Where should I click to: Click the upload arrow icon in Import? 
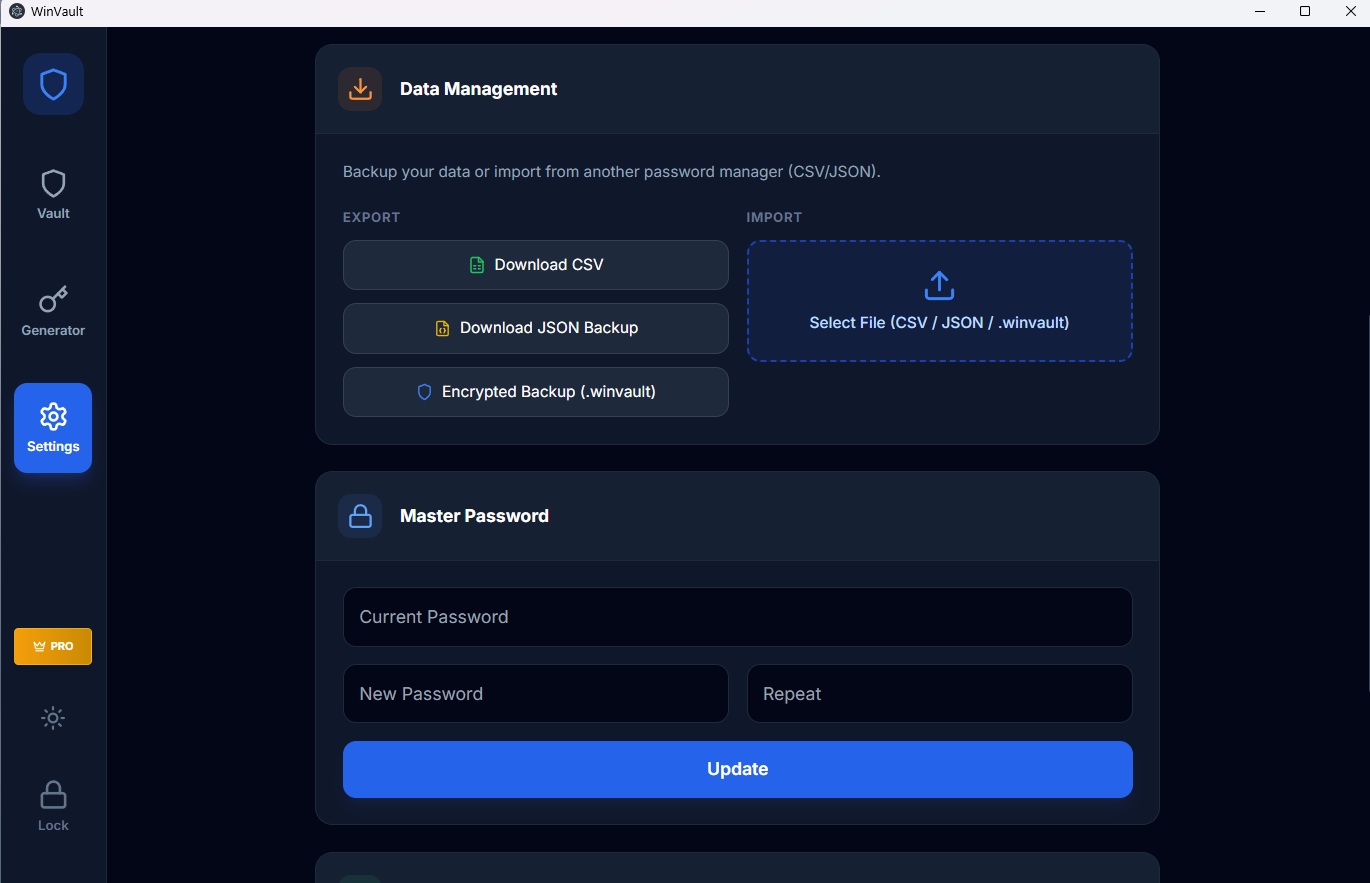click(x=939, y=286)
